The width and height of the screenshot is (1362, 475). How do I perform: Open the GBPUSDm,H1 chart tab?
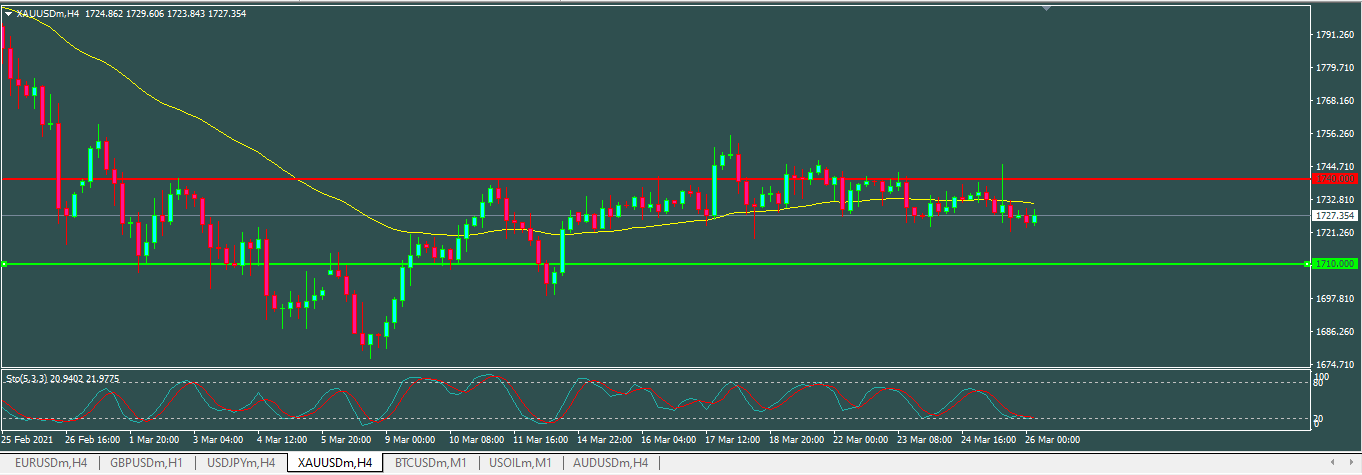pyautogui.click(x=146, y=463)
